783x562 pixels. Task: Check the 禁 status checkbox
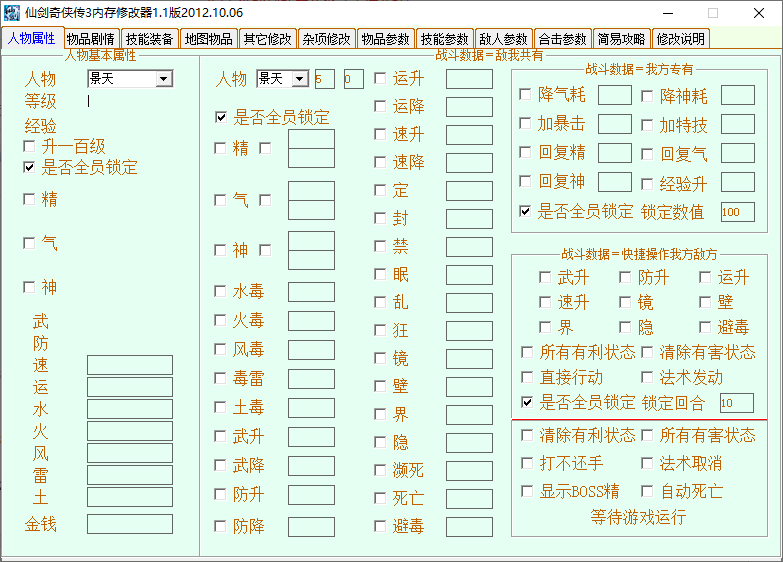pyautogui.click(x=380, y=246)
